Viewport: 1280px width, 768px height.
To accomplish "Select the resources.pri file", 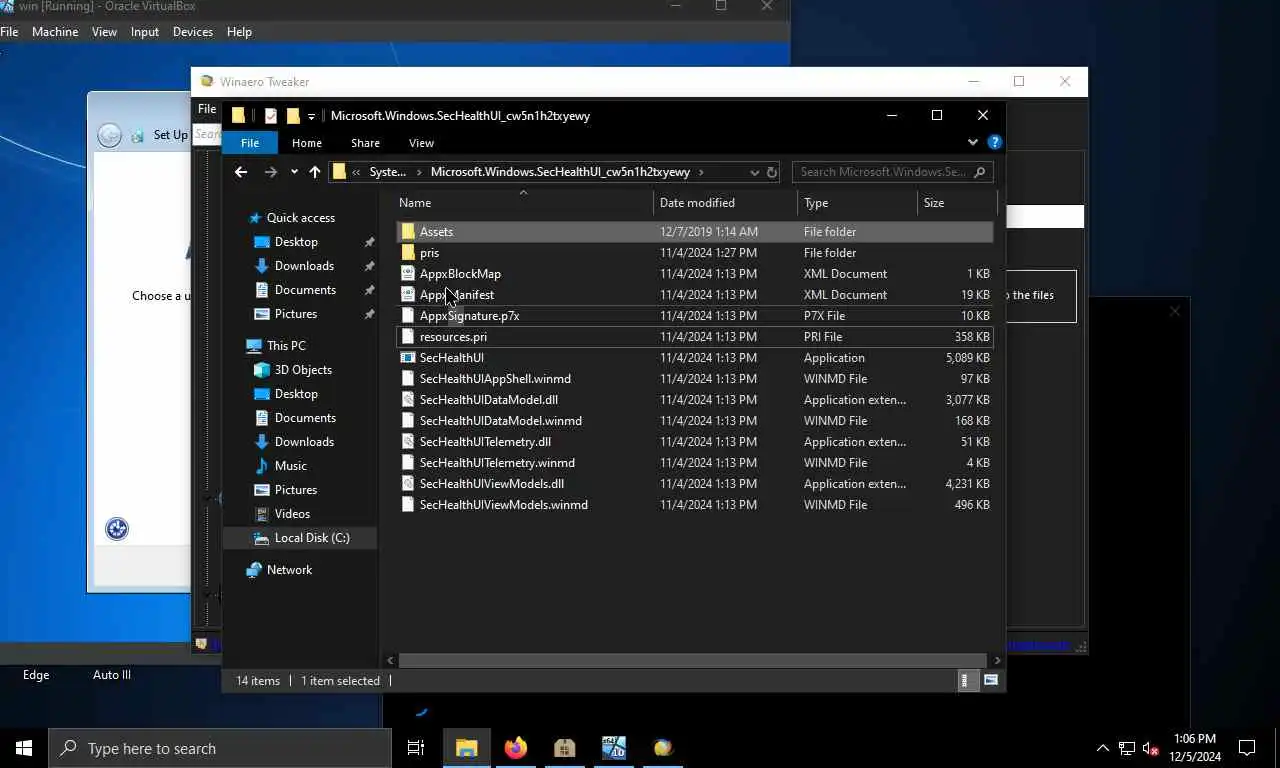I will click(x=695, y=337).
